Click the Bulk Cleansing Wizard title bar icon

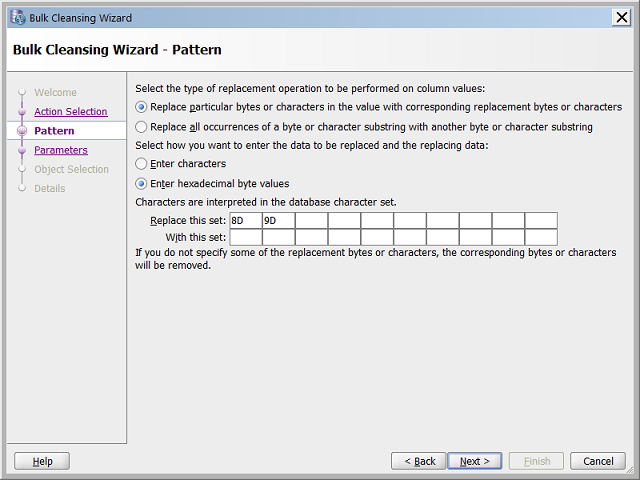(x=16, y=17)
